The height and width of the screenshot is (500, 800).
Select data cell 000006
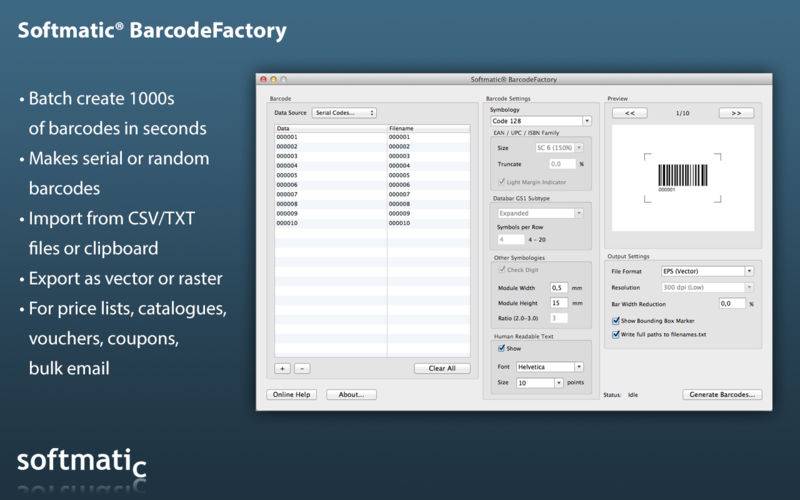[x=331, y=185]
